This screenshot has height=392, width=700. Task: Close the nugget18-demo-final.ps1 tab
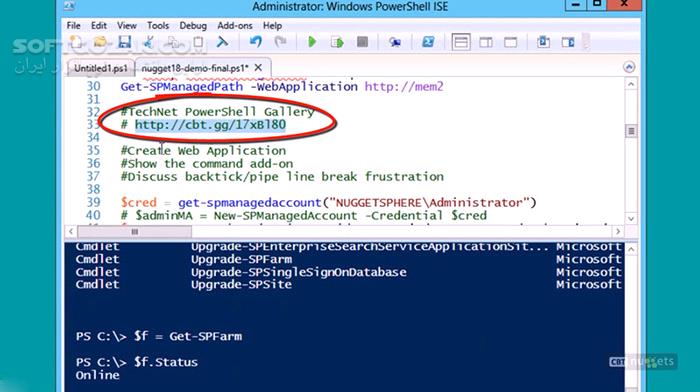click(x=258, y=68)
